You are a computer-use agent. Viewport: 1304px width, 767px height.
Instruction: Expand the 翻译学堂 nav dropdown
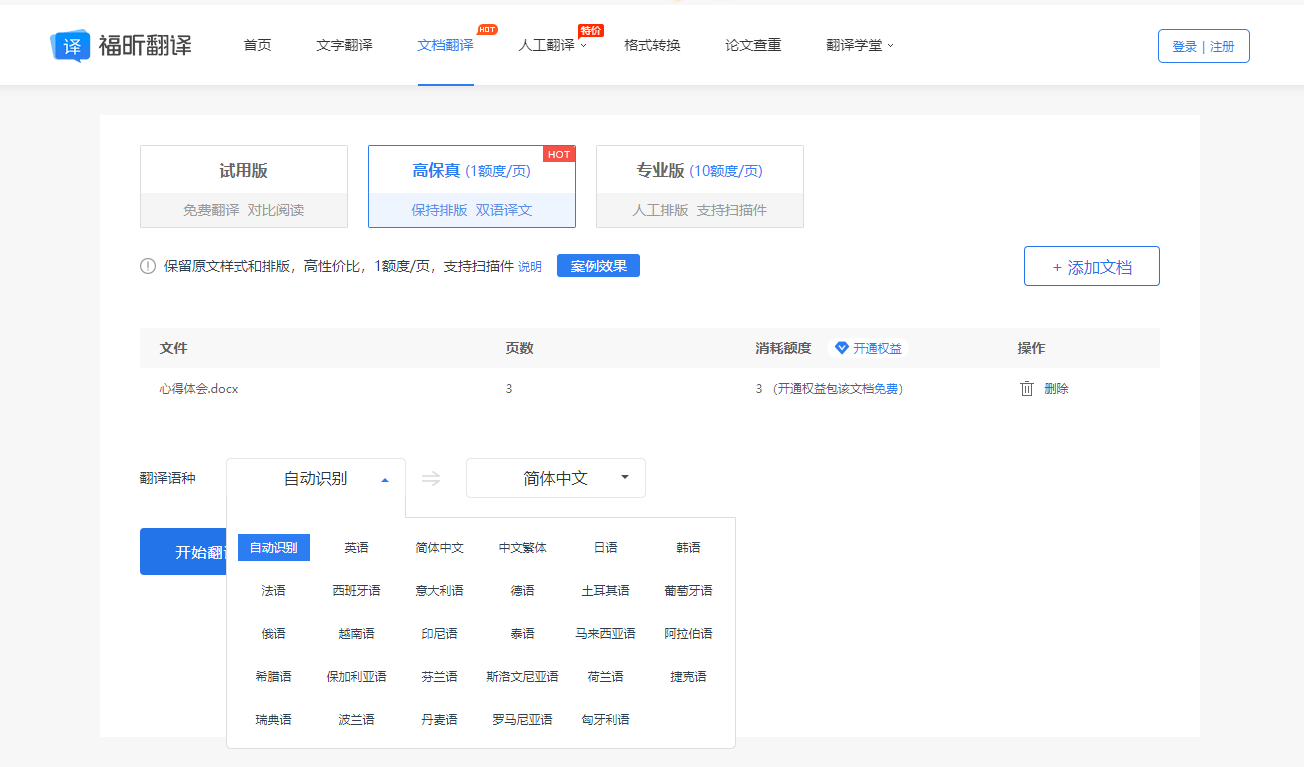(860, 45)
